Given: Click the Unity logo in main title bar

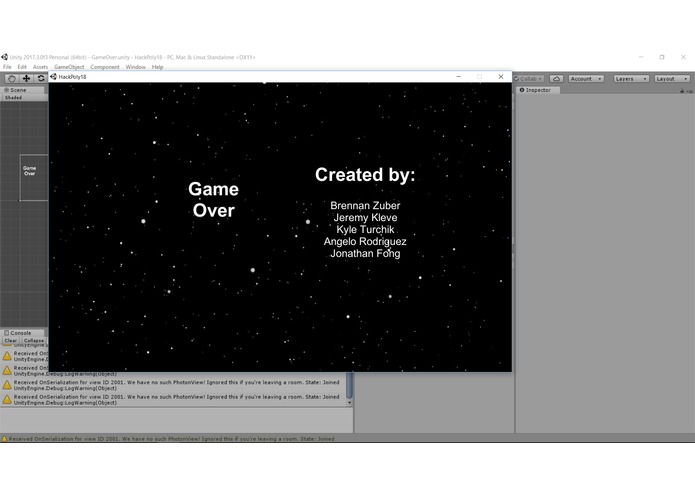Looking at the screenshot, I should point(4,57).
